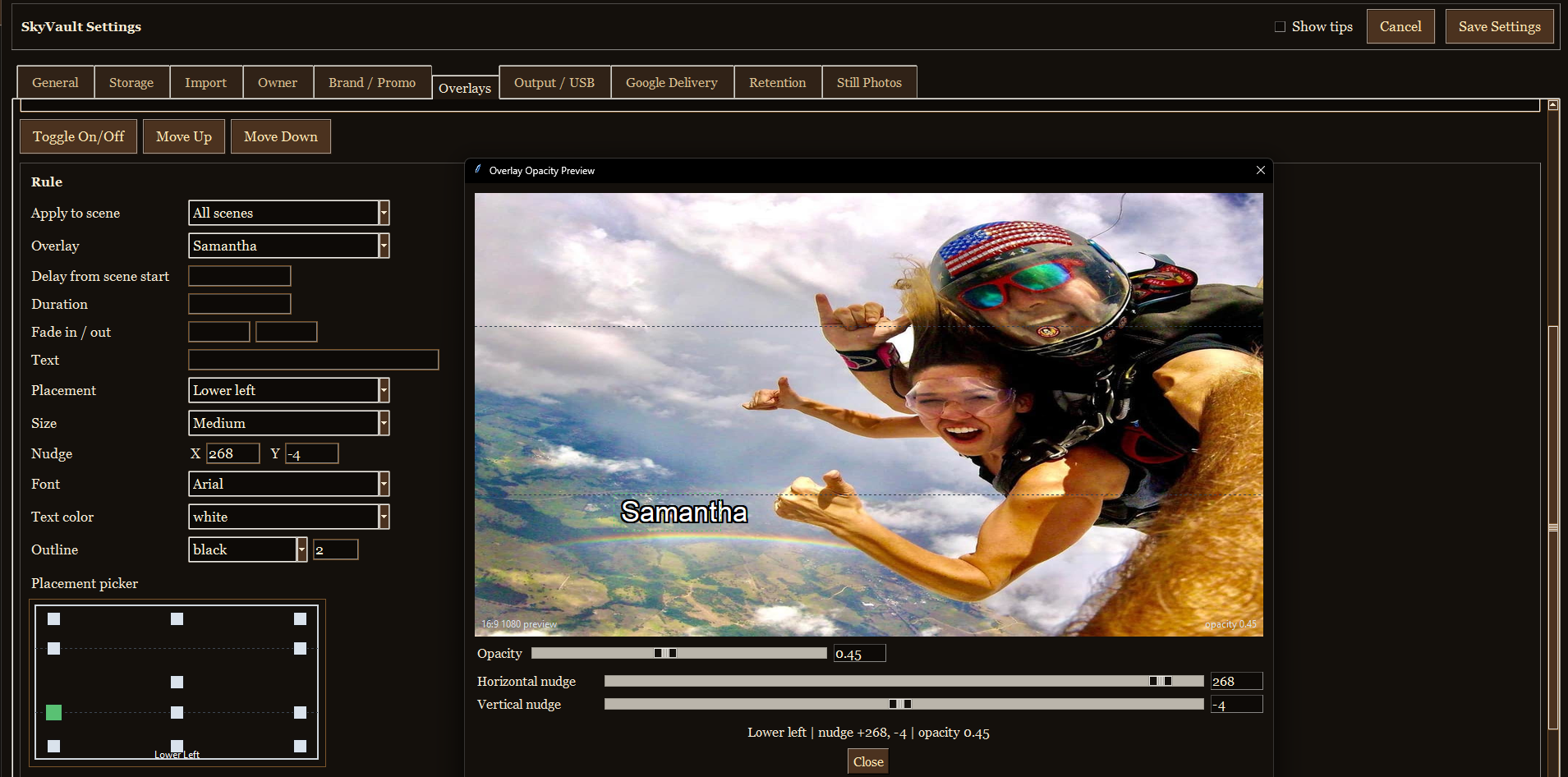This screenshot has height=777, width=1568.
Task: Select the Overlays tab
Action: 465,88
